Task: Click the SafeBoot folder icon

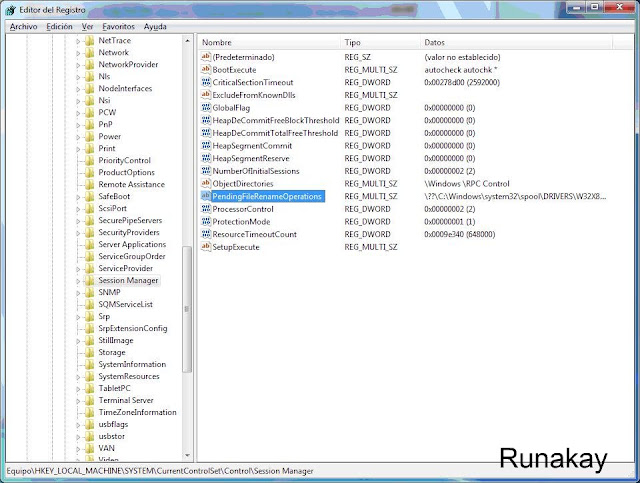Action: tap(89, 196)
